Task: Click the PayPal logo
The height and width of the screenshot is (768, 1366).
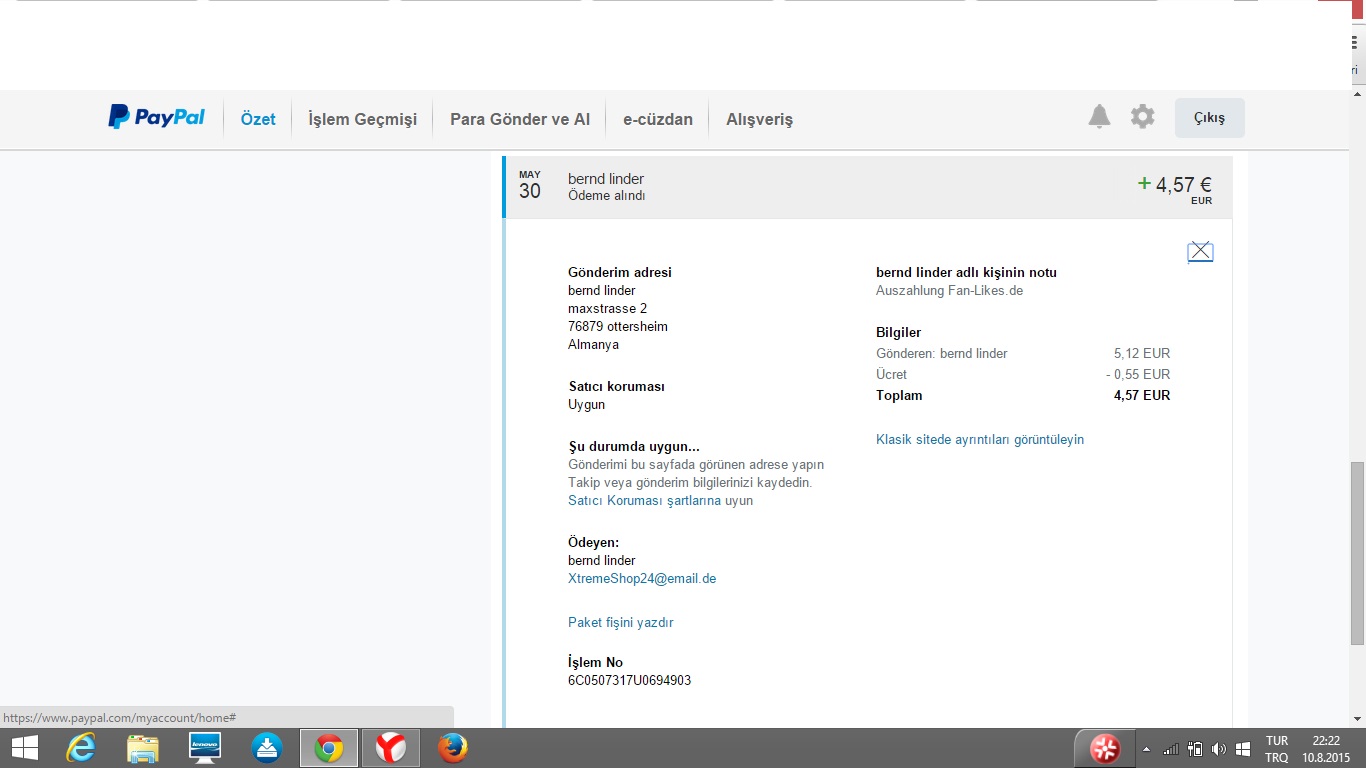Action: [157, 118]
